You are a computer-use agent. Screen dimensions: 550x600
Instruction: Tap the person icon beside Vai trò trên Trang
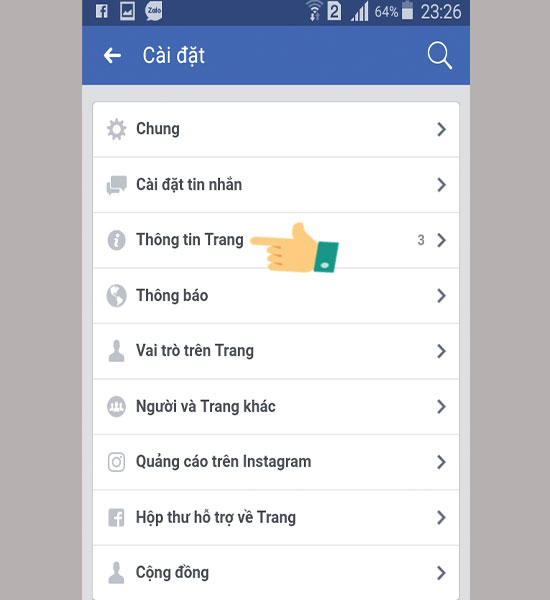116,351
